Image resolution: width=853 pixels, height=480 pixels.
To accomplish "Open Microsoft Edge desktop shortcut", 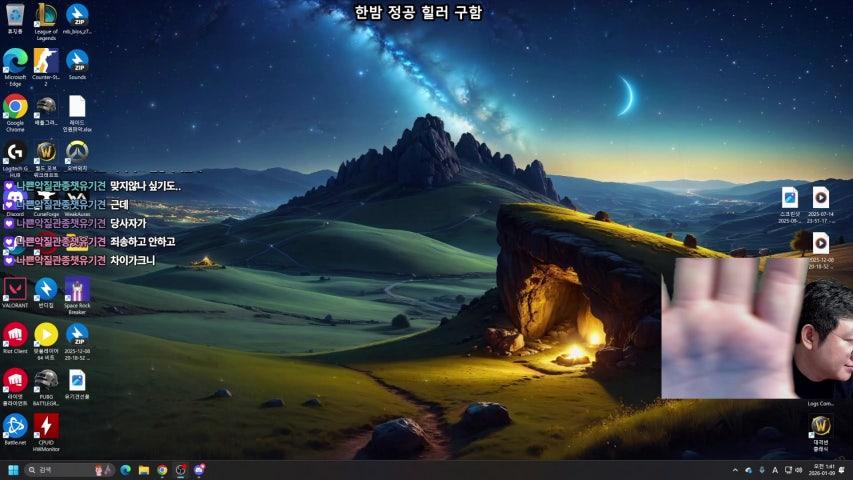I will tap(15, 67).
